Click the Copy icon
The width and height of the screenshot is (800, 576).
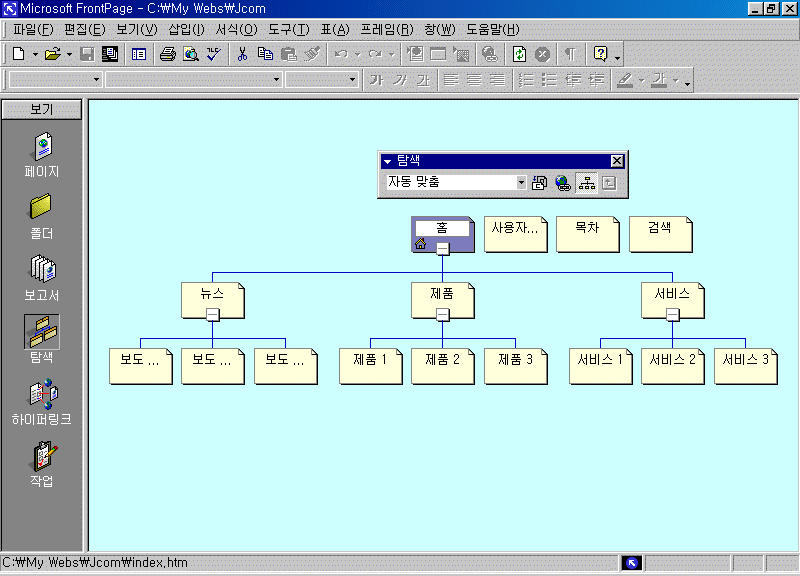click(265, 54)
